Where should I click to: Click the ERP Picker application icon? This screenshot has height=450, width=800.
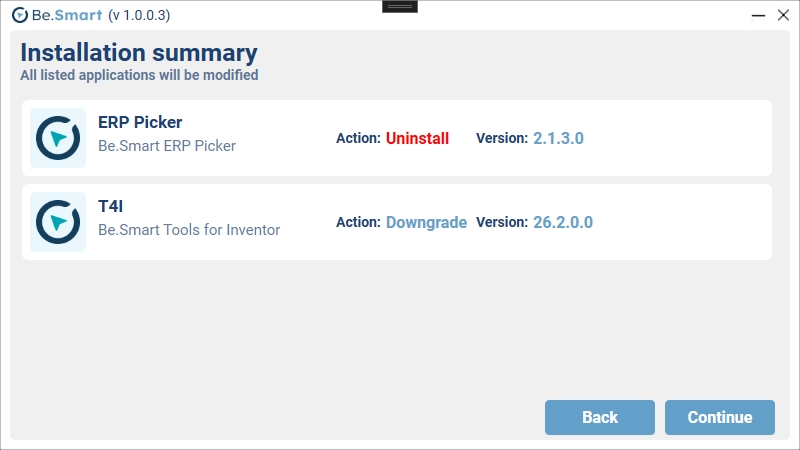pyautogui.click(x=58, y=138)
